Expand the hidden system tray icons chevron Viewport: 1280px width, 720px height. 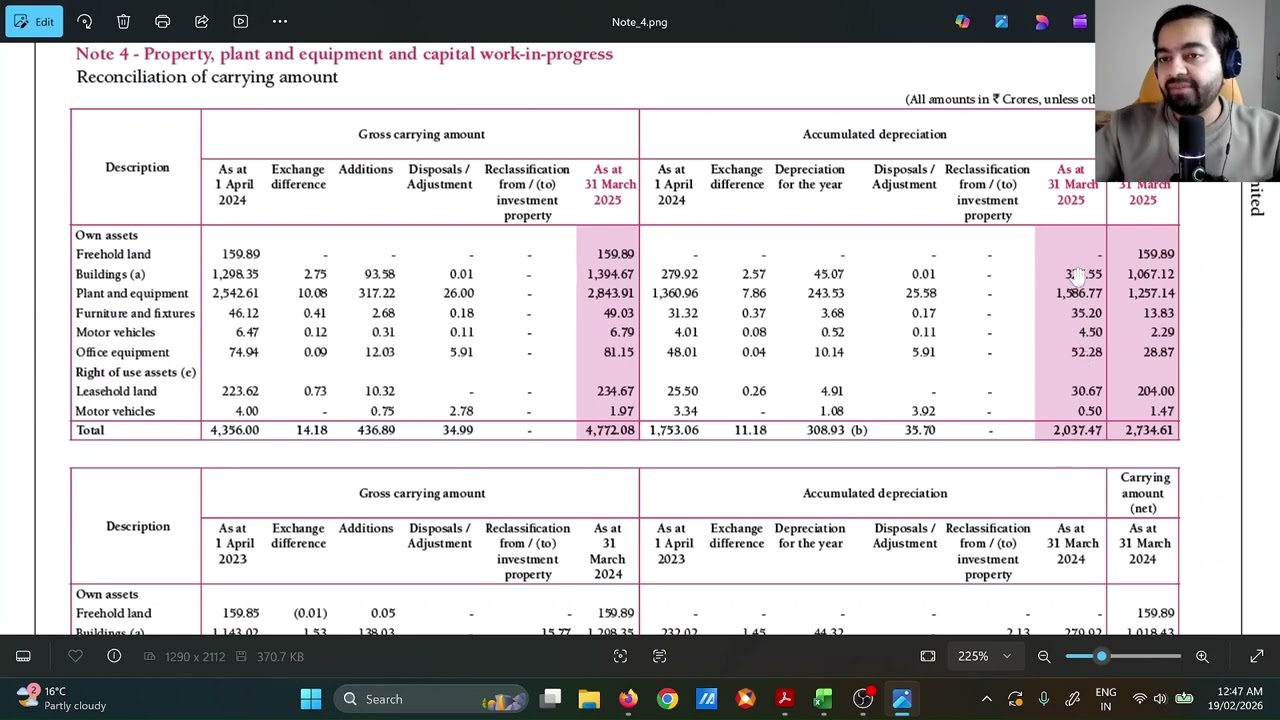[986, 699]
